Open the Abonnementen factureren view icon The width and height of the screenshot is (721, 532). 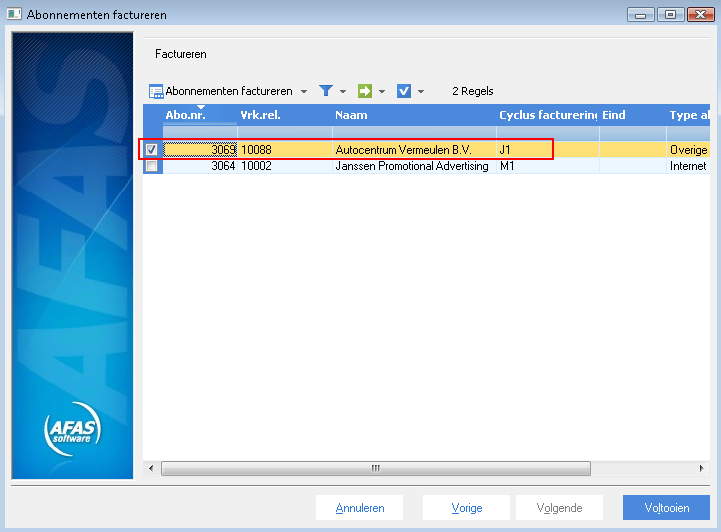(x=156, y=91)
